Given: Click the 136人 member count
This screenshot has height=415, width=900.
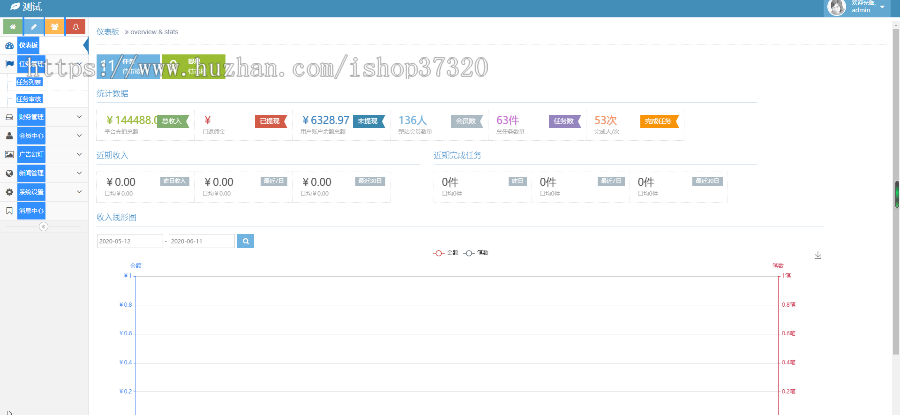Looking at the screenshot, I should point(412,120).
